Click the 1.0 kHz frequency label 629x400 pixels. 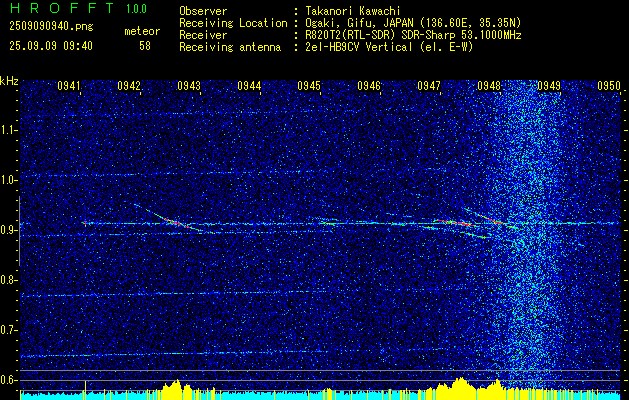[7, 180]
